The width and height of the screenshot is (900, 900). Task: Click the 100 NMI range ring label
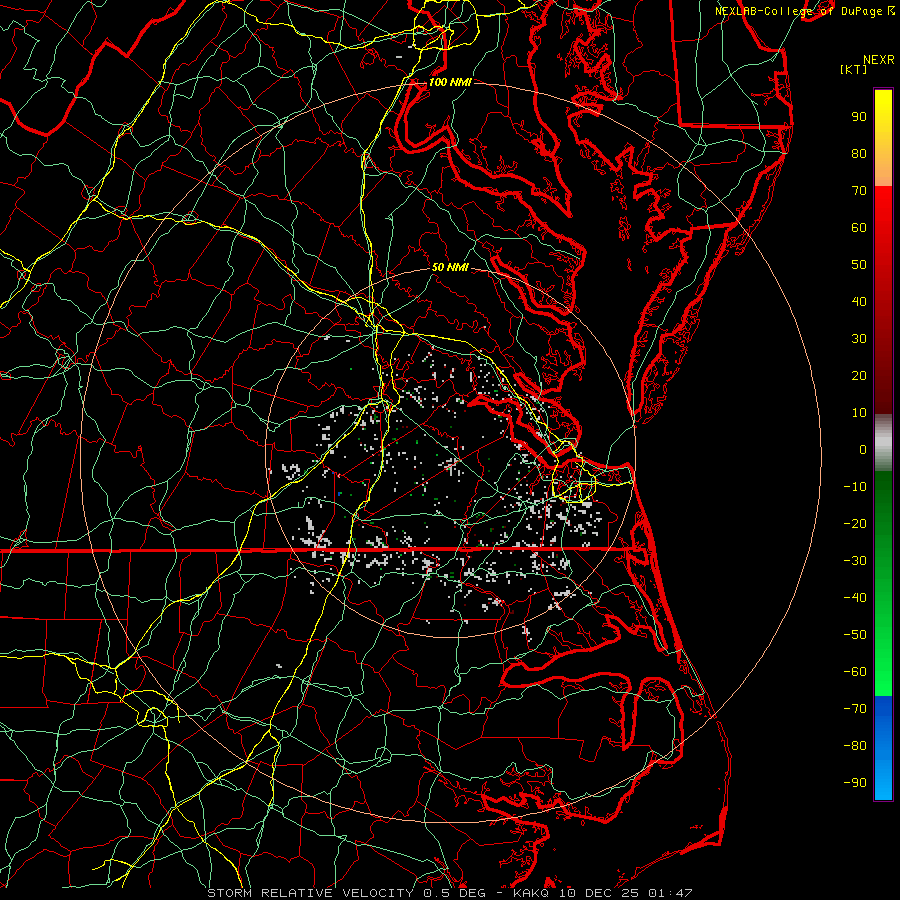[450, 82]
